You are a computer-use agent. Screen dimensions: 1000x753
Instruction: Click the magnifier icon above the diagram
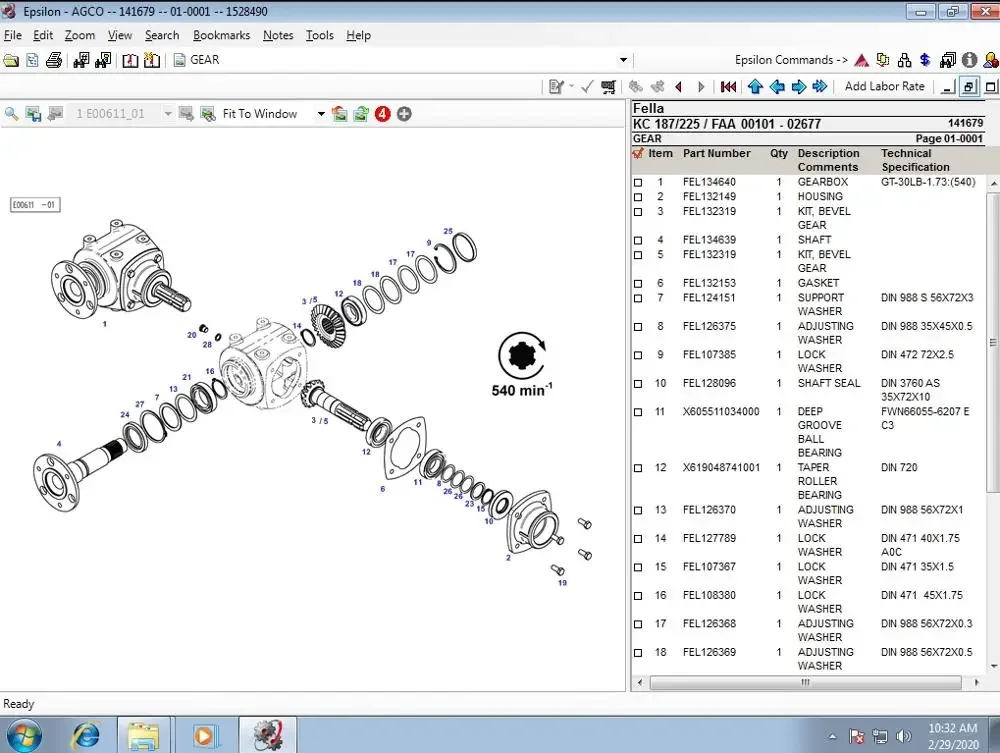coord(12,114)
